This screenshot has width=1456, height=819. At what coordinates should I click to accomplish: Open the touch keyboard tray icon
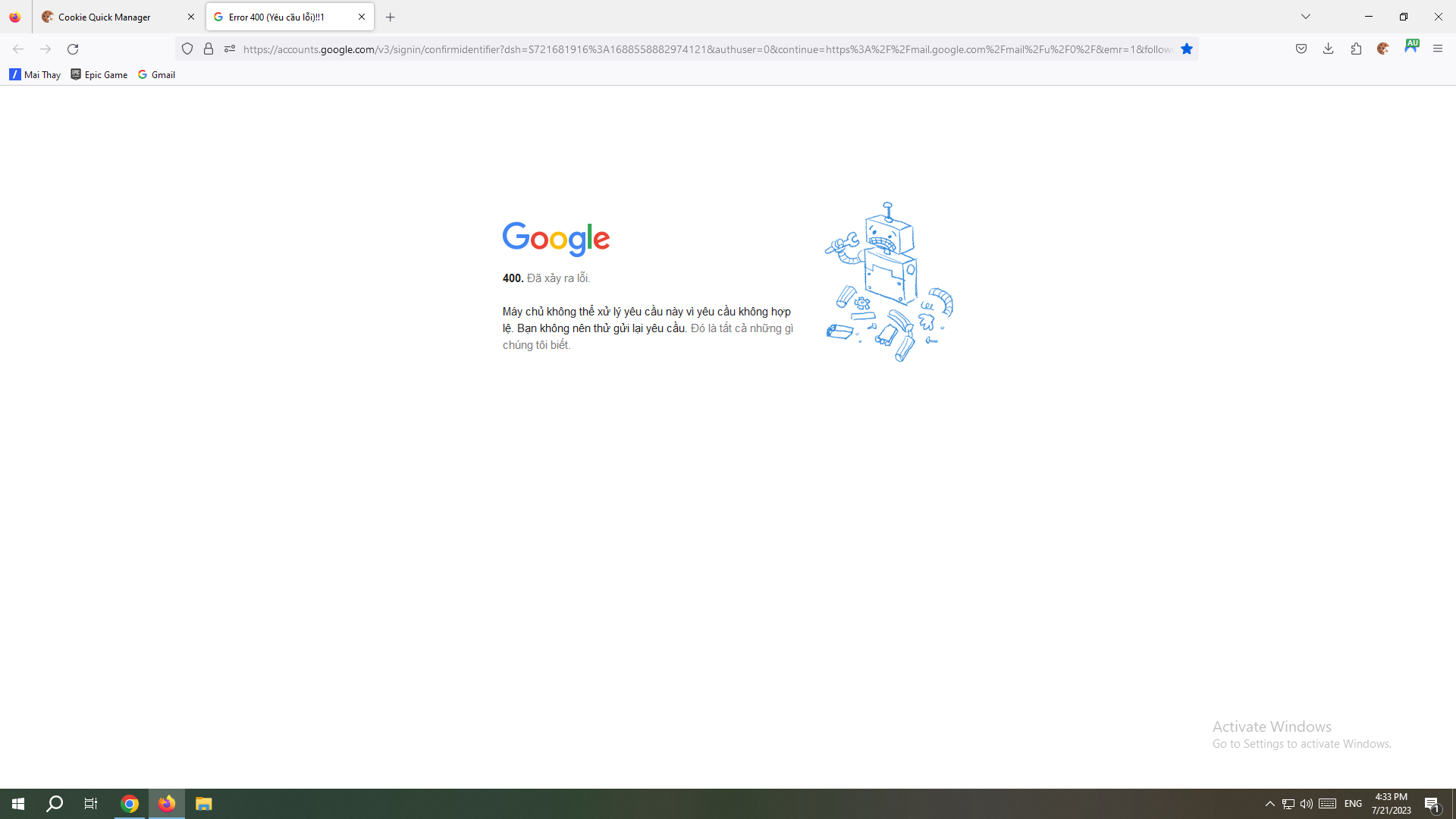(x=1327, y=804)
